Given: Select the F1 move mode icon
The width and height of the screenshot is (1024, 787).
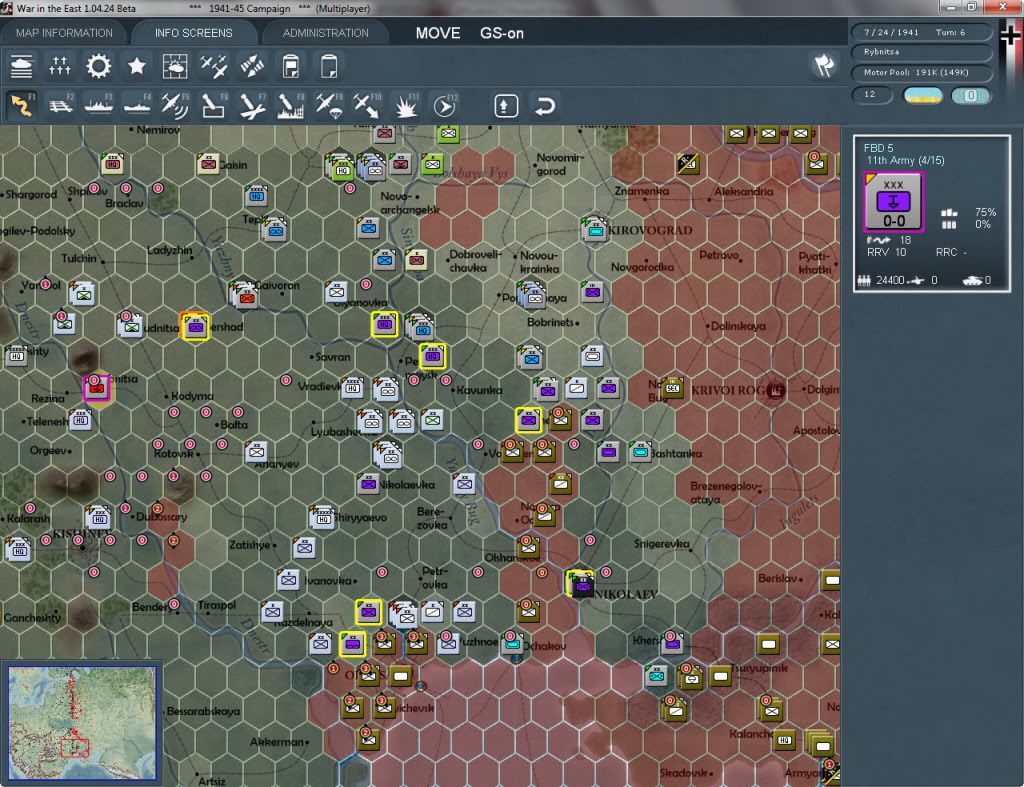Looking at the screenshot, I should [x=22, y=106].
